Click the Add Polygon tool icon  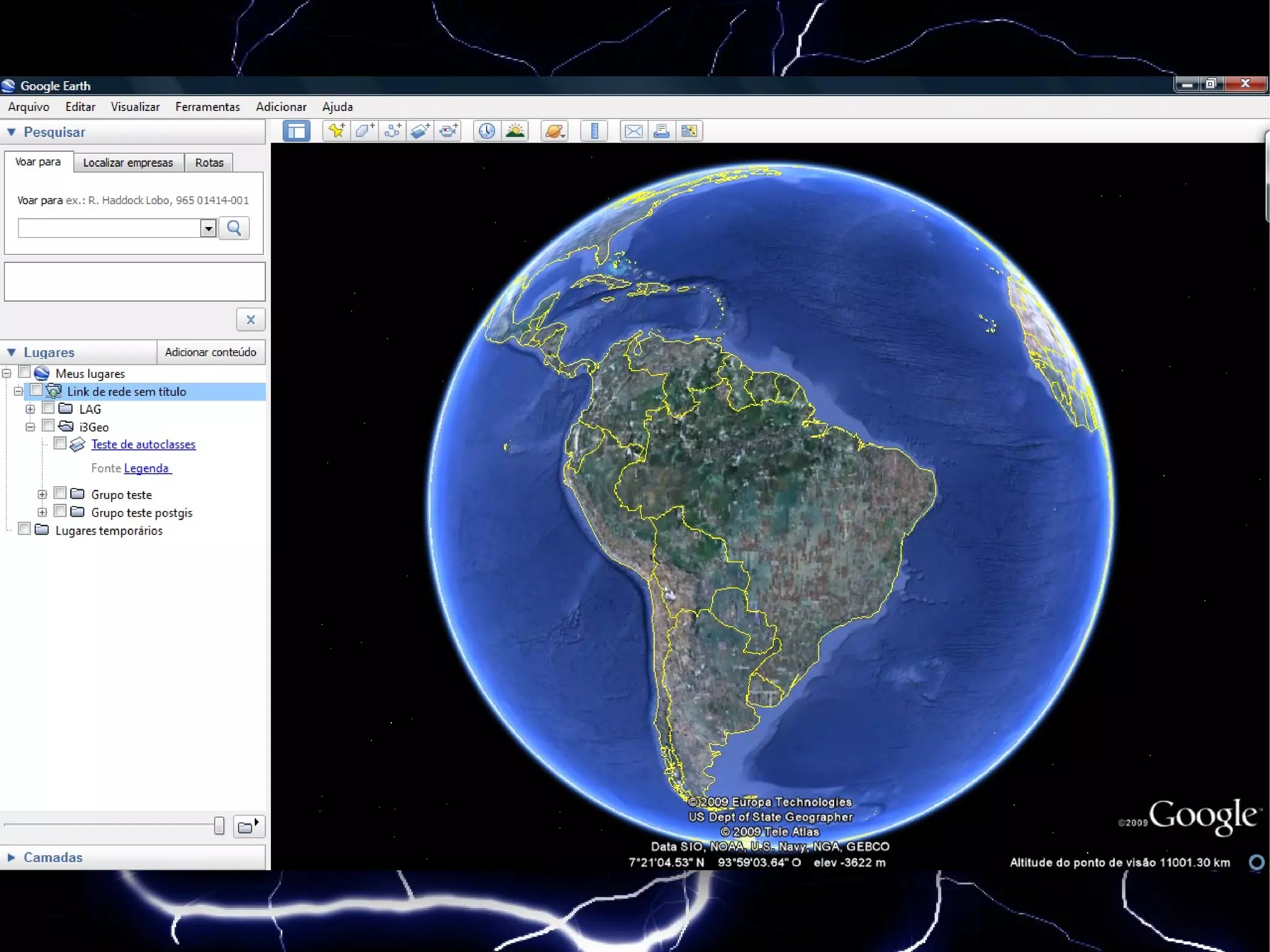click(364, 131)
